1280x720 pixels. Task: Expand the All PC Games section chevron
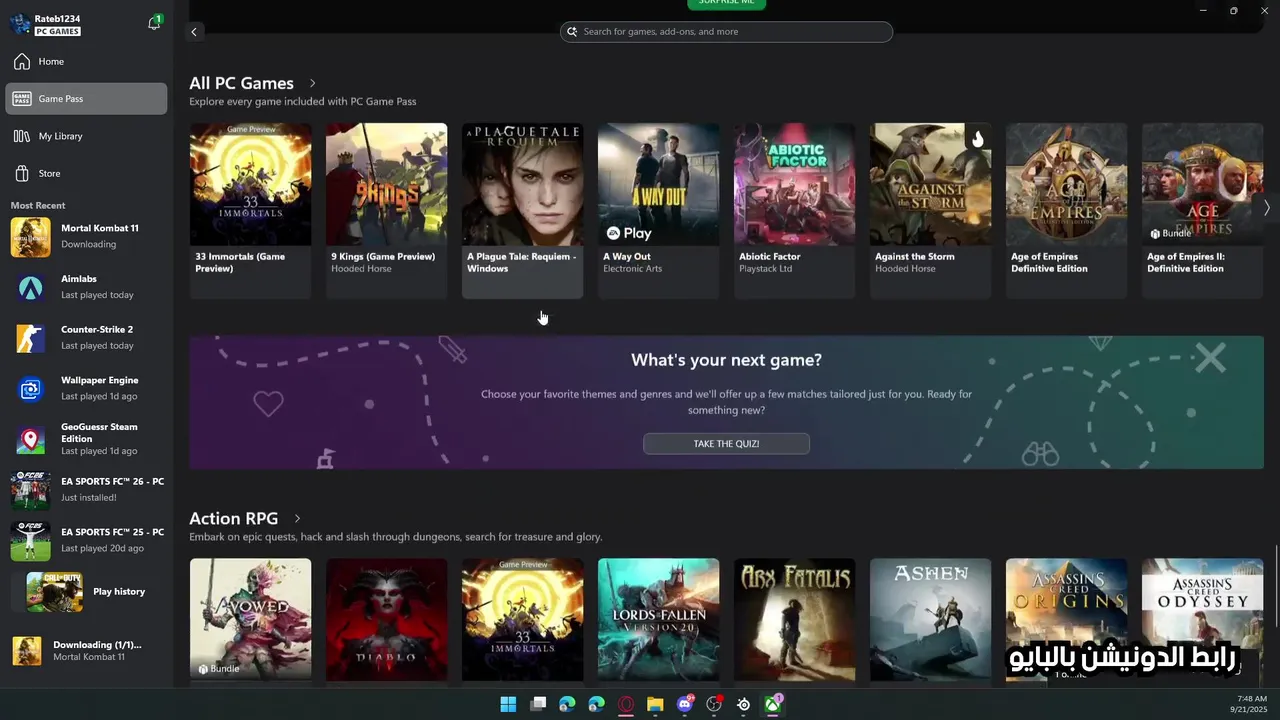(313, 84)
